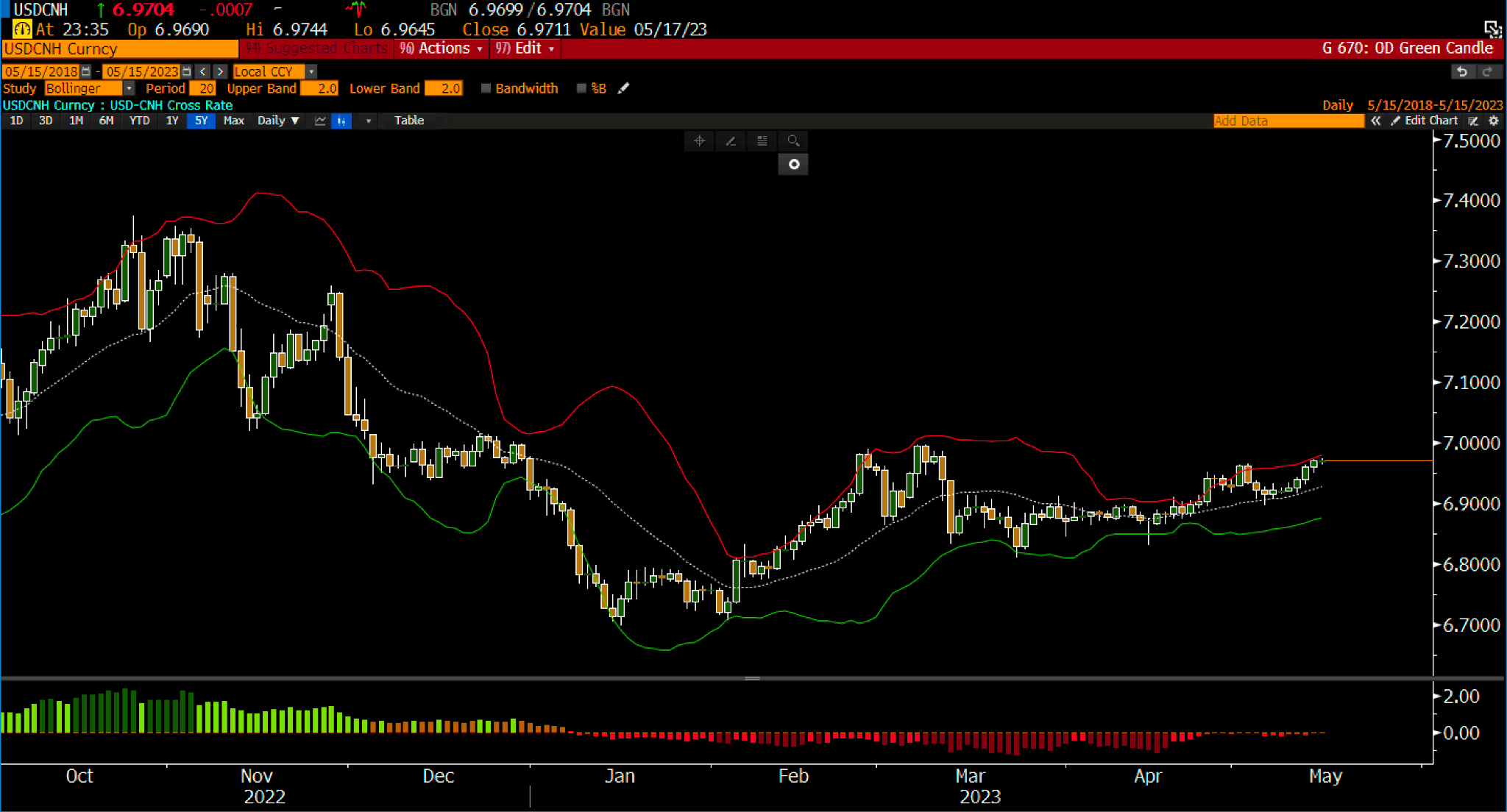1507x812 pixels.
Task: Edit study with pencil icon beside %B
Action: click(x=623, y=88)
